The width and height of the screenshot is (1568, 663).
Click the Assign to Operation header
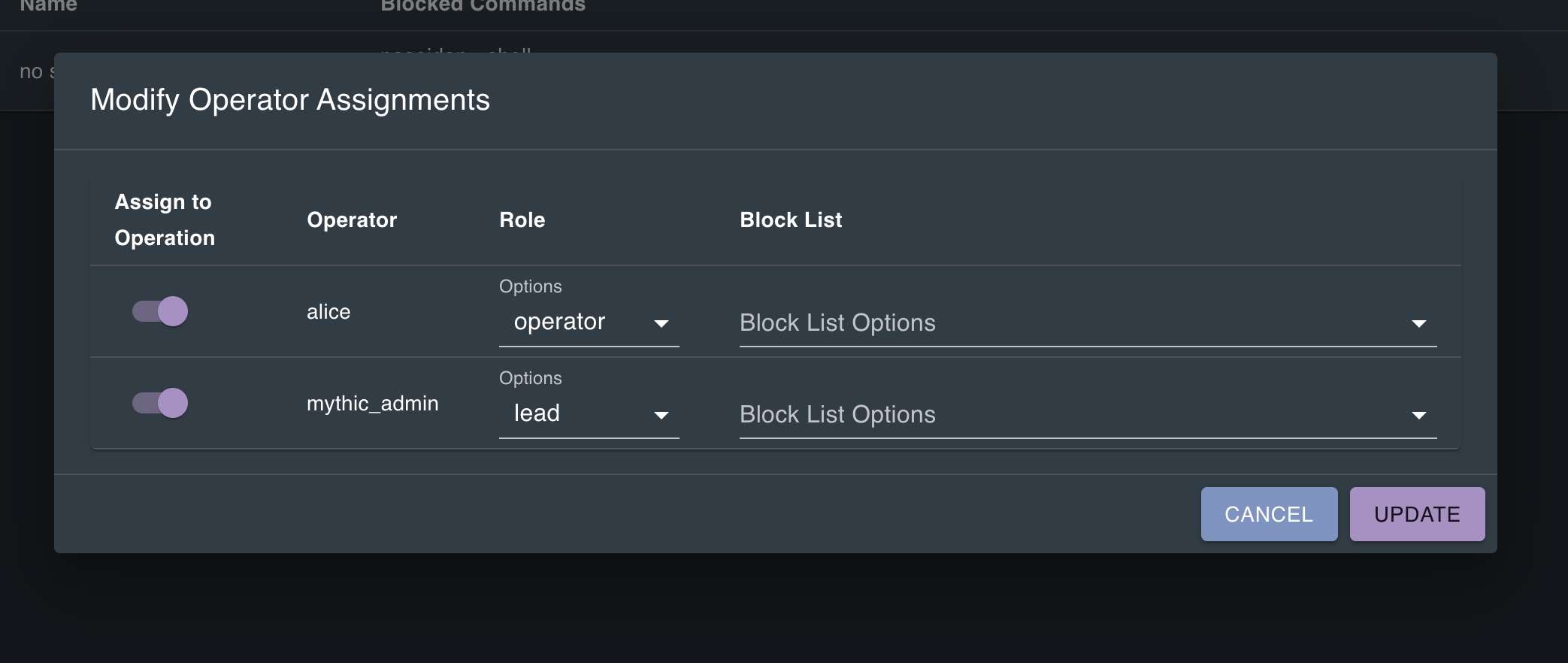point(165,220)
